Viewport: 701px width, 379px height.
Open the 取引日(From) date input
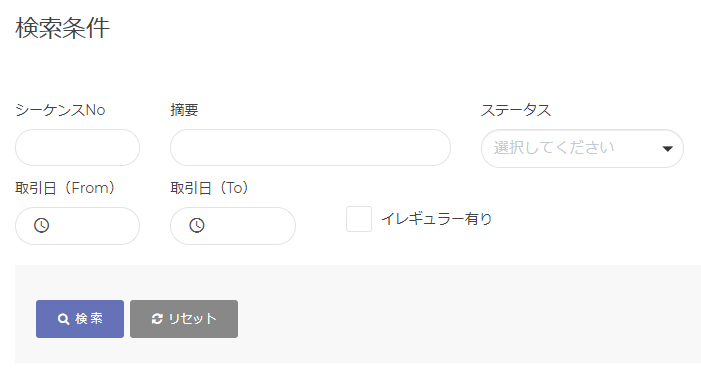click(77, 226)
